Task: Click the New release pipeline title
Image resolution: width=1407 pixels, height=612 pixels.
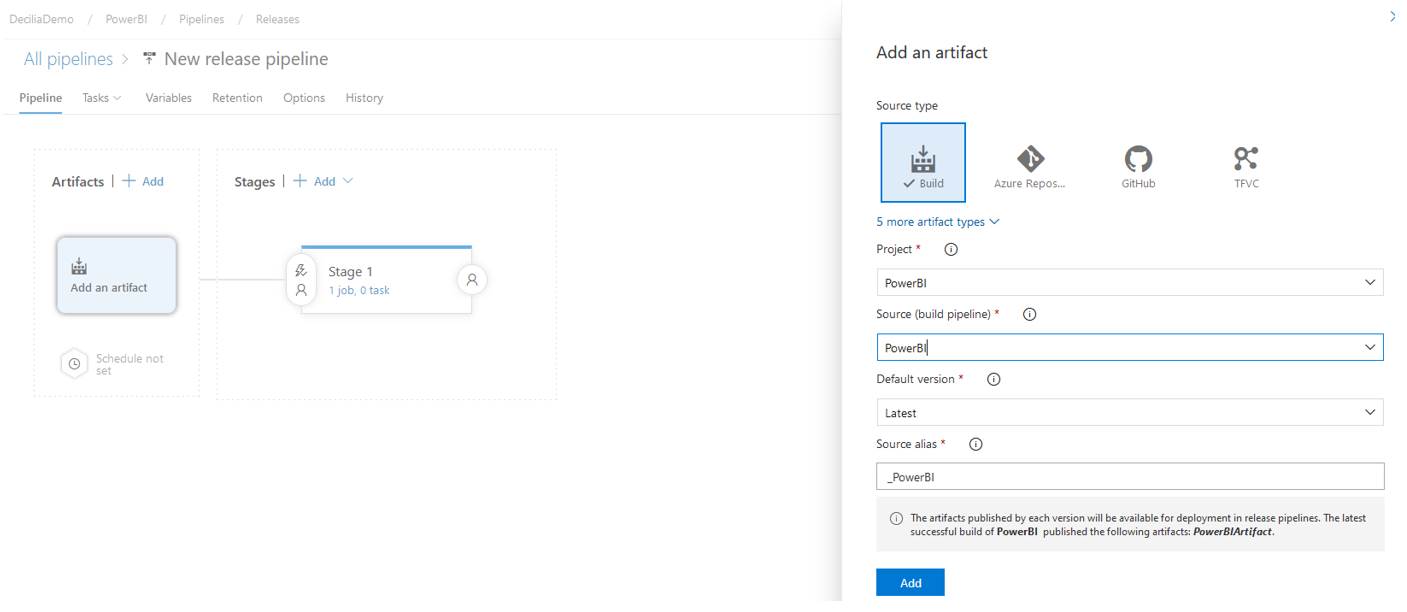Action: tap(246, 59)
